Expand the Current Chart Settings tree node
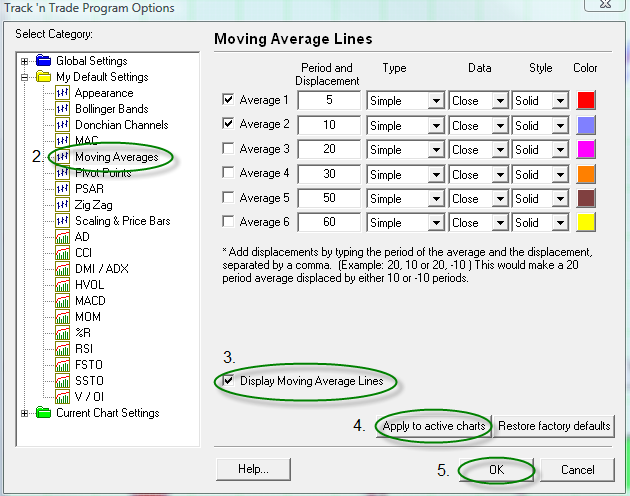The height and width of the screenshot is (496, 630). 25,413
